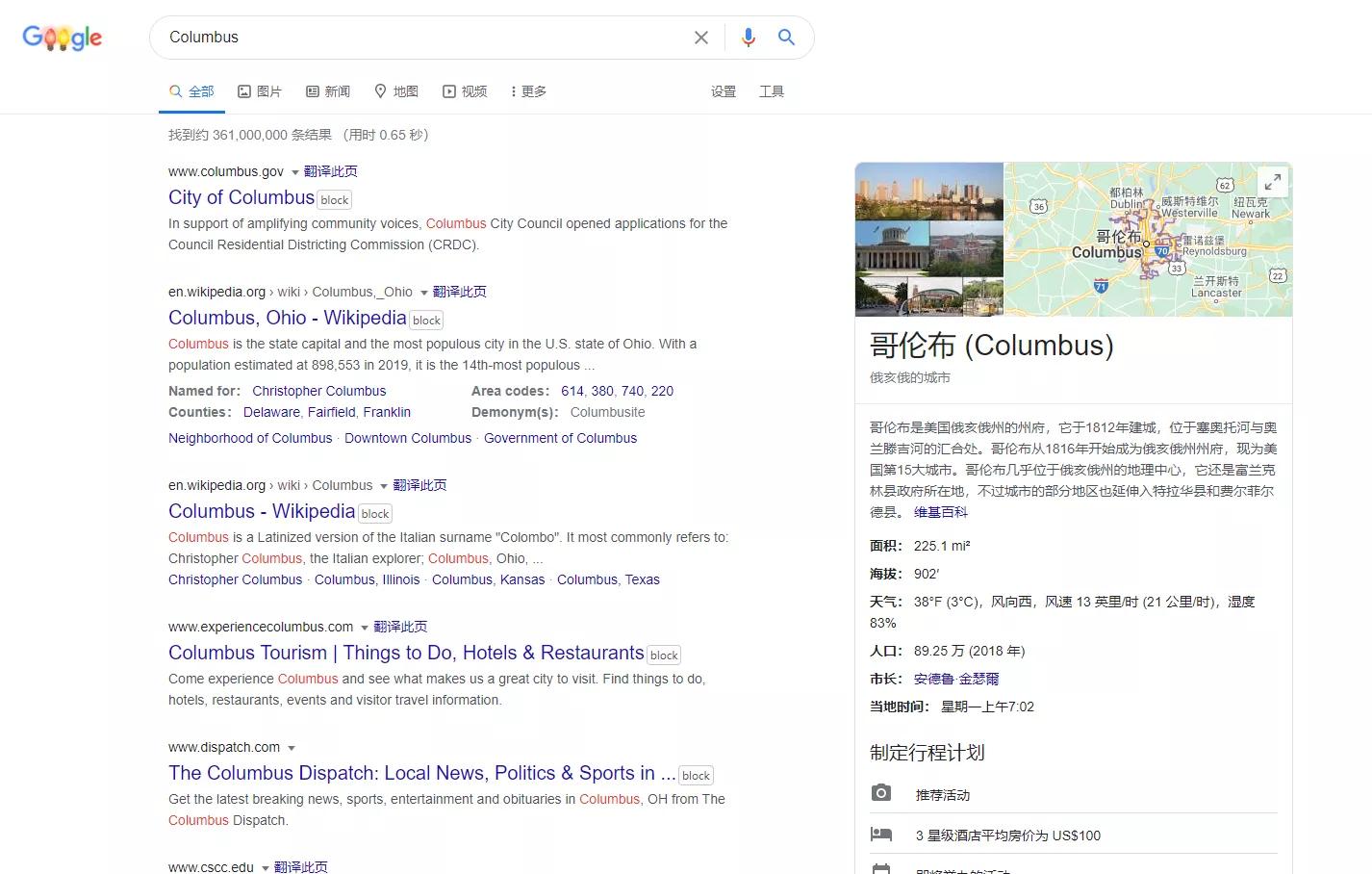This screenshot has width=1372, height=874.
Task: Open Government of Columbus sublink
Action: [560, 438]
